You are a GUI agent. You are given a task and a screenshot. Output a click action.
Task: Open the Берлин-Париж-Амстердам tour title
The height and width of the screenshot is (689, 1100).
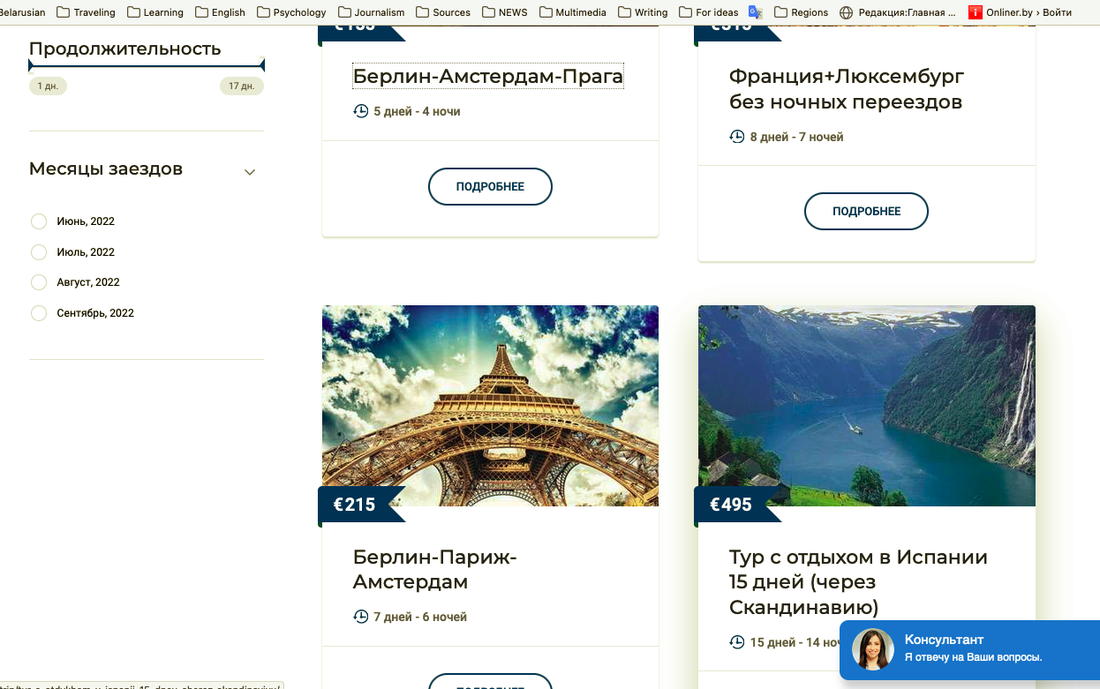click(x=435, y=569)
